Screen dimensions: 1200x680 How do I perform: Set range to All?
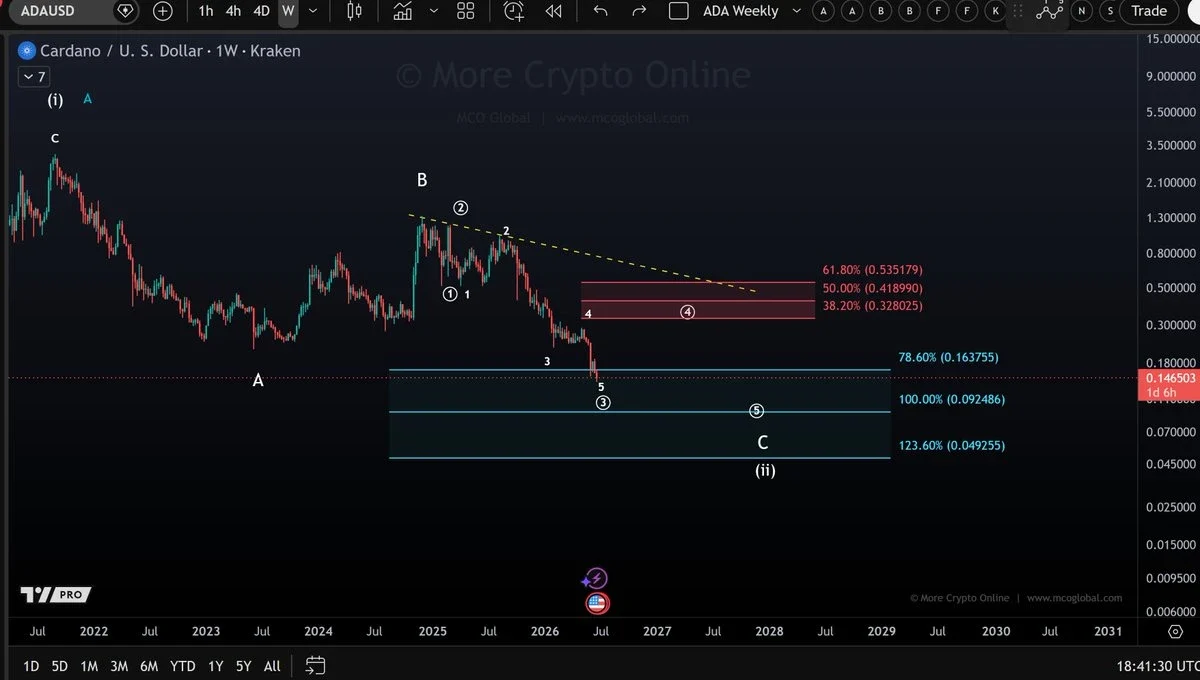pyautogui.click(x=272, y=666)
